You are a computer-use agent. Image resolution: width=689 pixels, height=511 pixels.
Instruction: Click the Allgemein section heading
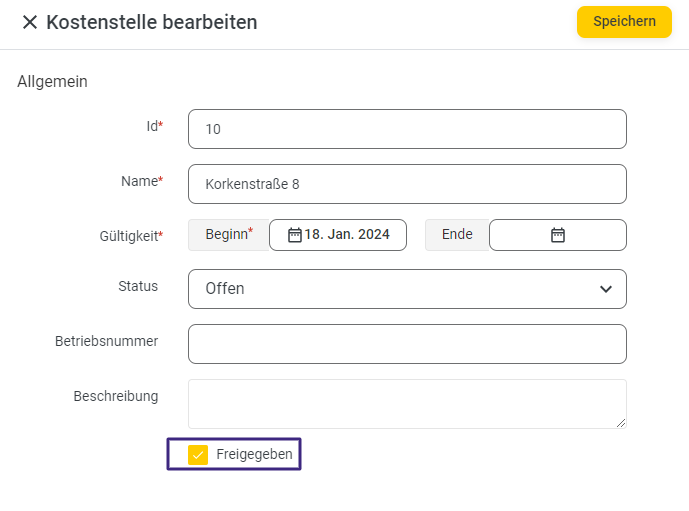(52, 81)
